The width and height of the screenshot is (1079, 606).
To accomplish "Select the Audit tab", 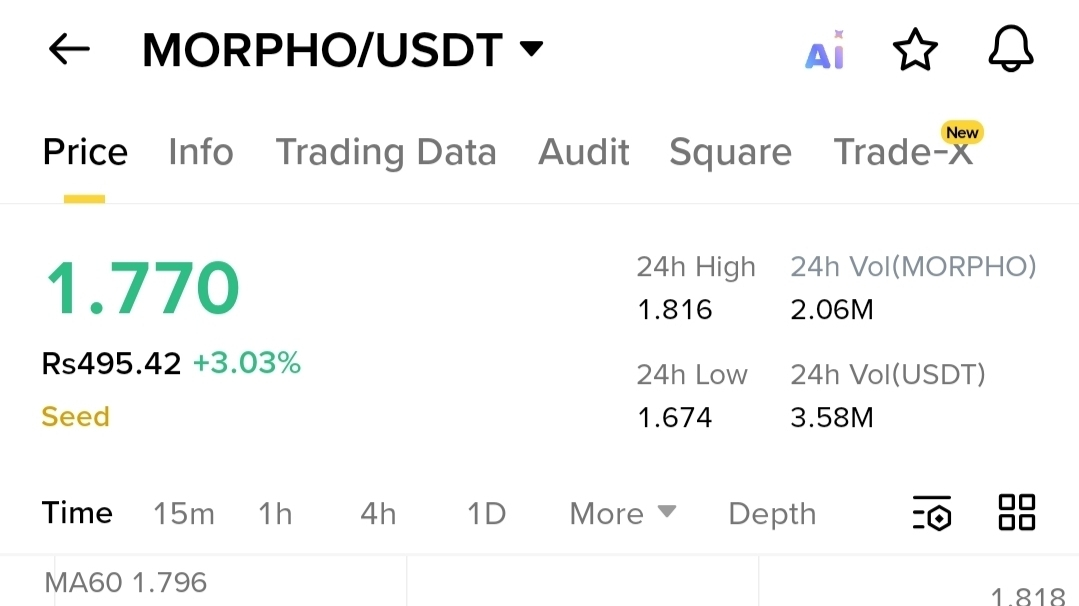I will pyautogui.click(x=584, y=152).
